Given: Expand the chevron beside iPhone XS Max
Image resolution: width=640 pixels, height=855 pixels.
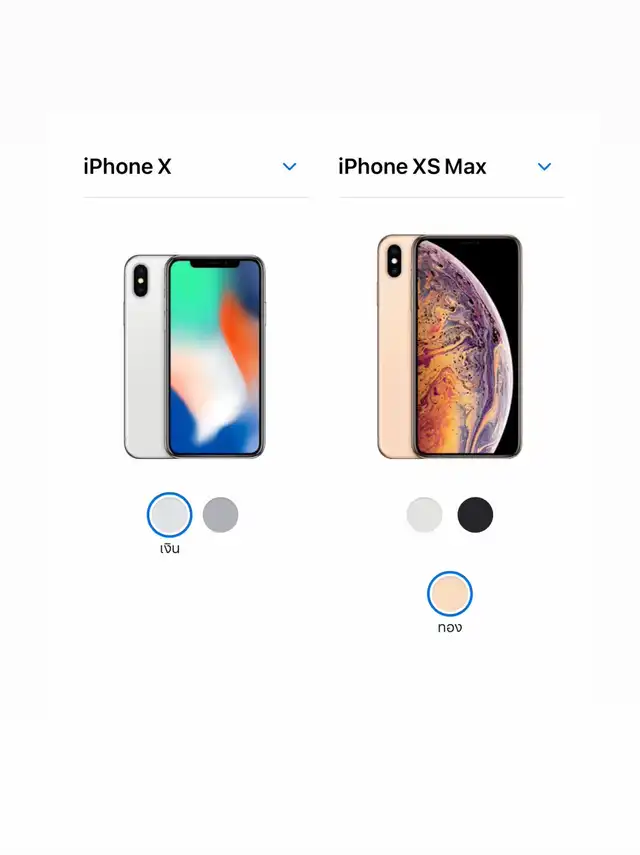Looking at the screenshot, I should [544, 167].
